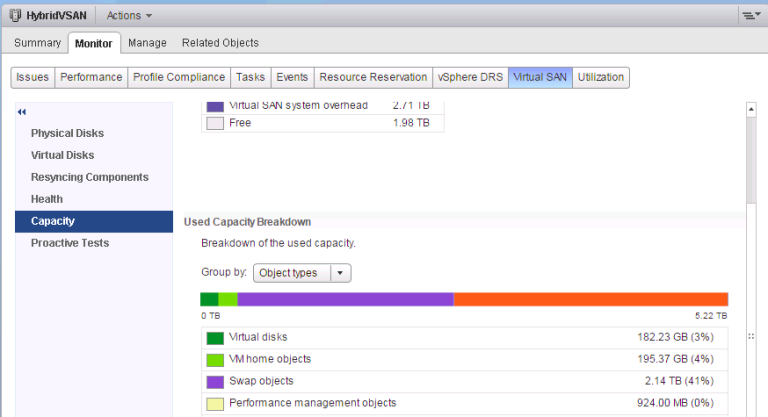The height and width of the screenshot is (417, 768).
Task: Click the green Virtual disks color swatch
Action: pos(215,338)
